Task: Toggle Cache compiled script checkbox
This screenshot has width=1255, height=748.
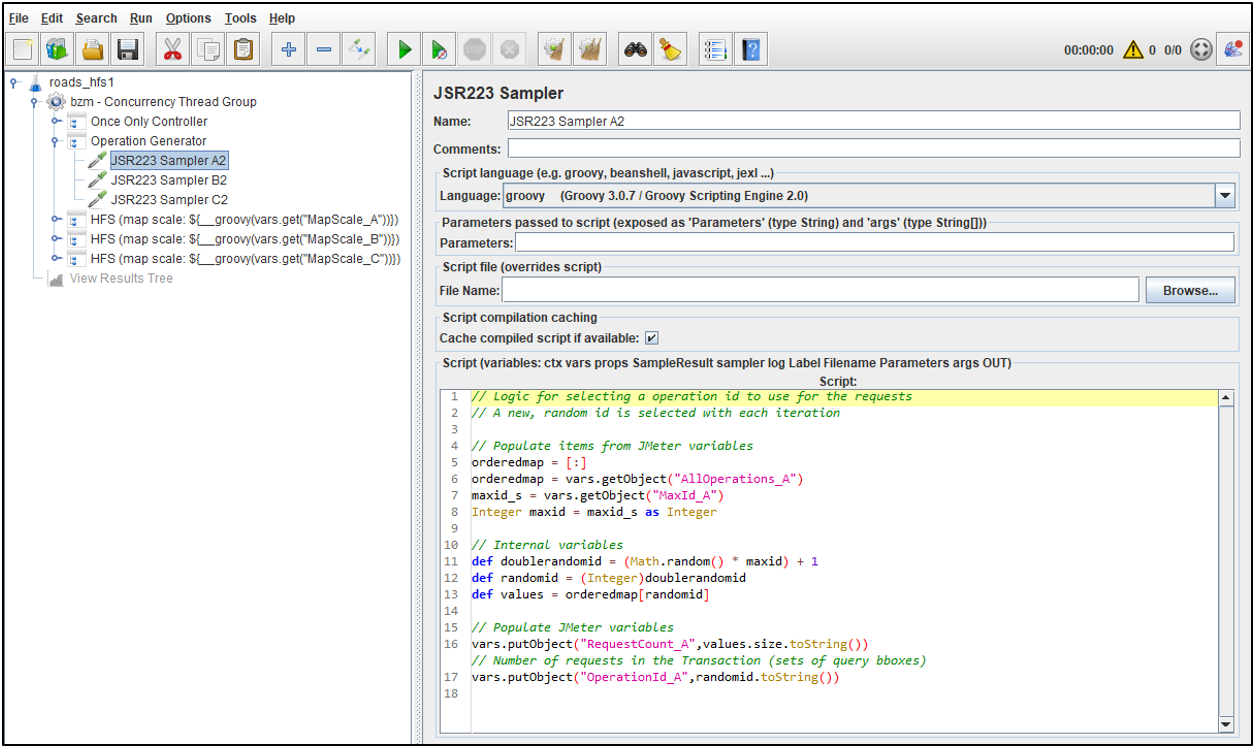Action: pos(652,338)
